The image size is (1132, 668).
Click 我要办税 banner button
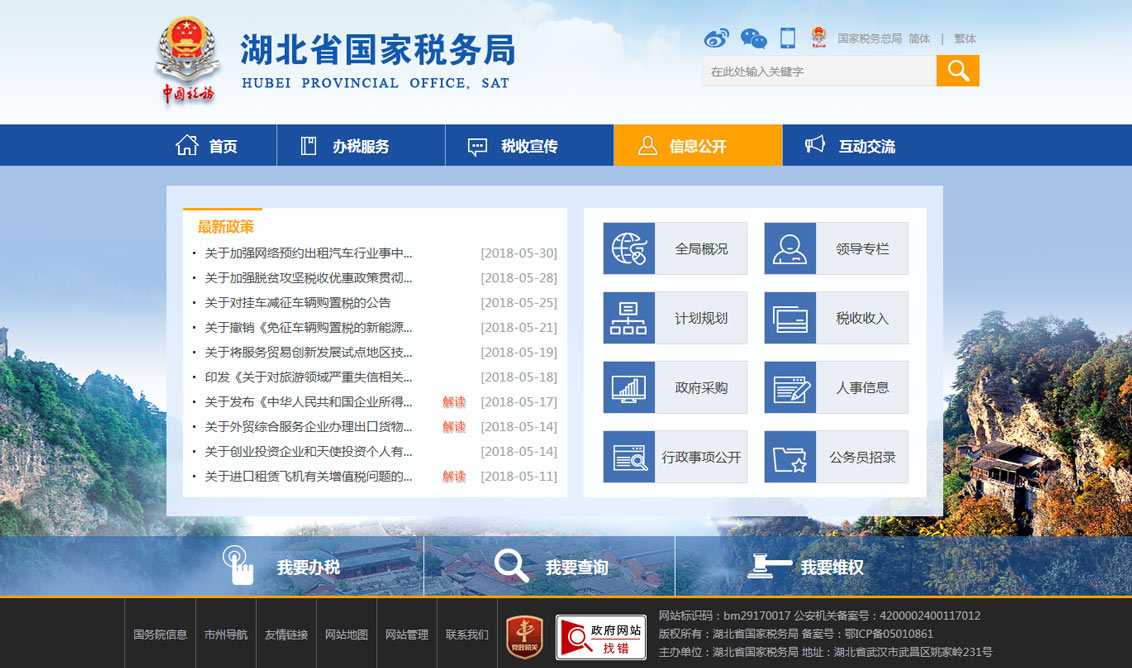coord(282,567)
